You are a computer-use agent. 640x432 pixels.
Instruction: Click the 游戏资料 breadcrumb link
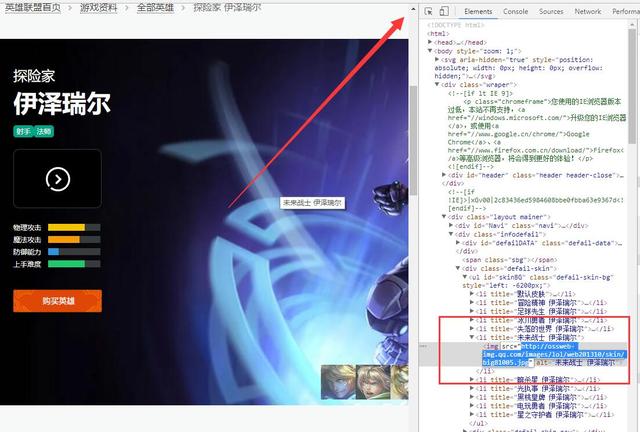click(x=98, y=7)
